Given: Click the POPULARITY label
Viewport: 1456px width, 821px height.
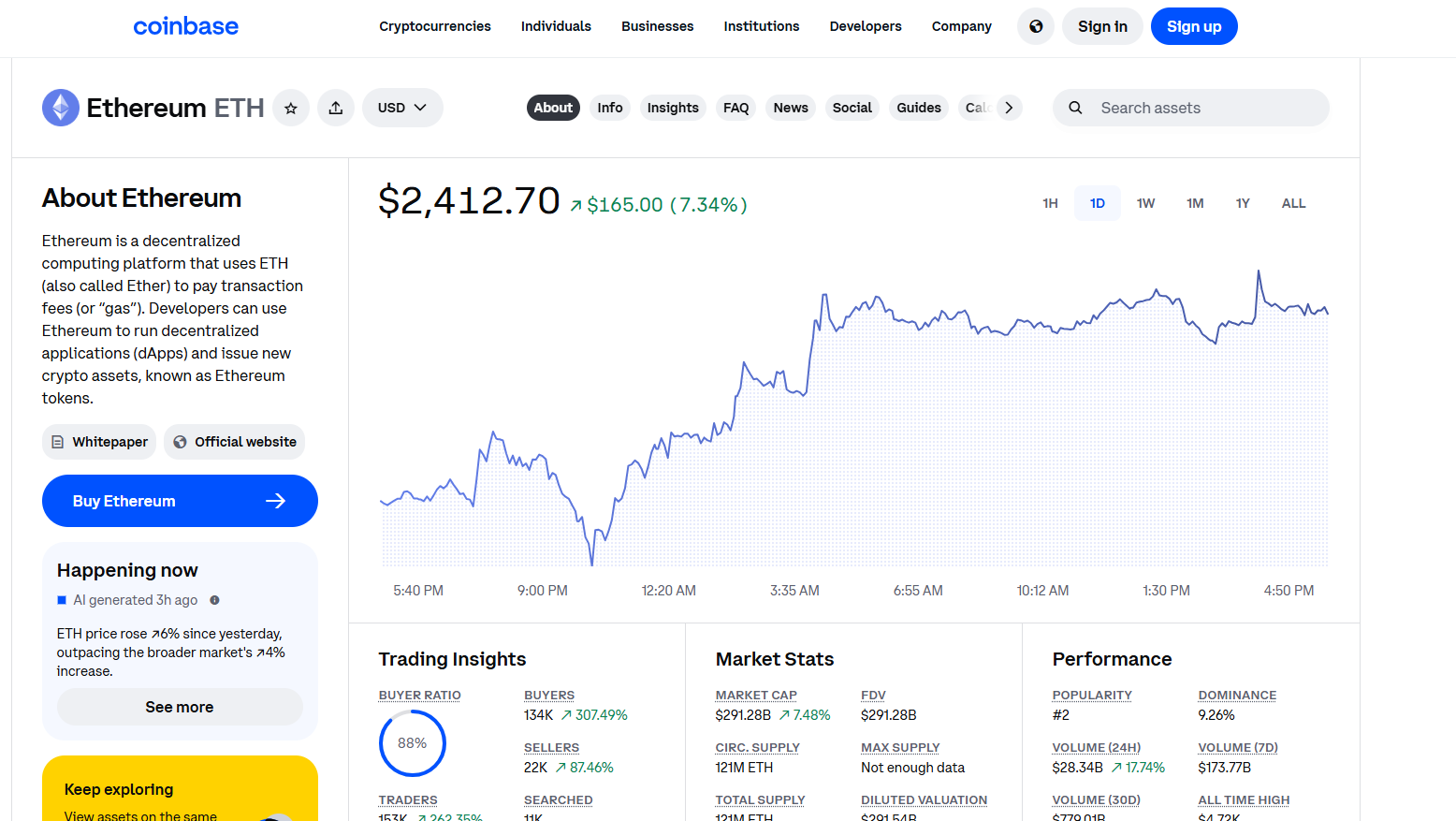Looking at the screenshot, I should (x=1092, y=696).
